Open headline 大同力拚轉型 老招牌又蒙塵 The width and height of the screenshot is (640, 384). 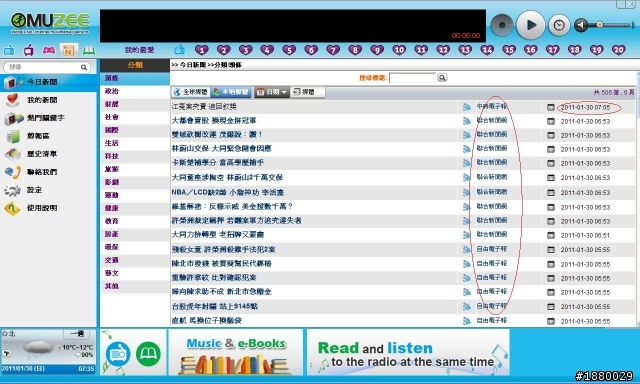218,235
